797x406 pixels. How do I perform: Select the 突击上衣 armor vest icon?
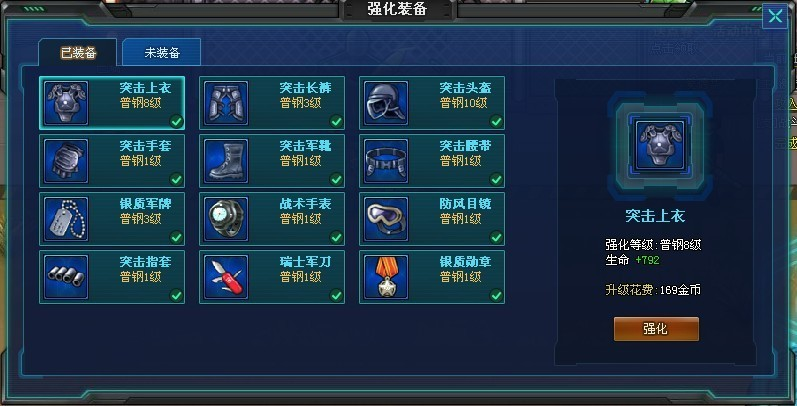pos(66,103)
